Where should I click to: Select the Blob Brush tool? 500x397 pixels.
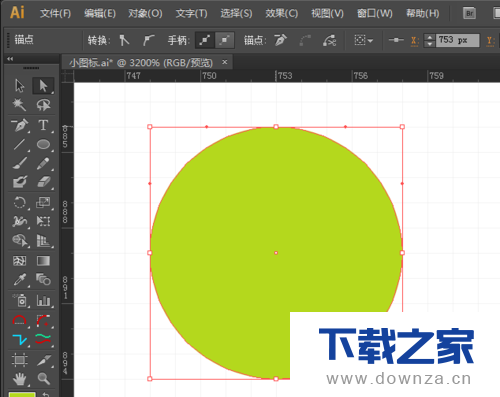(x=20, y=182)
